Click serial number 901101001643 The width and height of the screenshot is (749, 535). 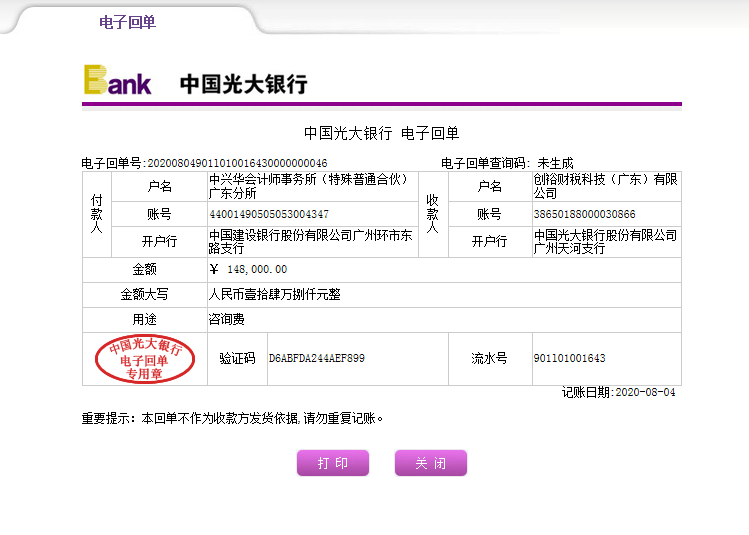click(569, 358)
